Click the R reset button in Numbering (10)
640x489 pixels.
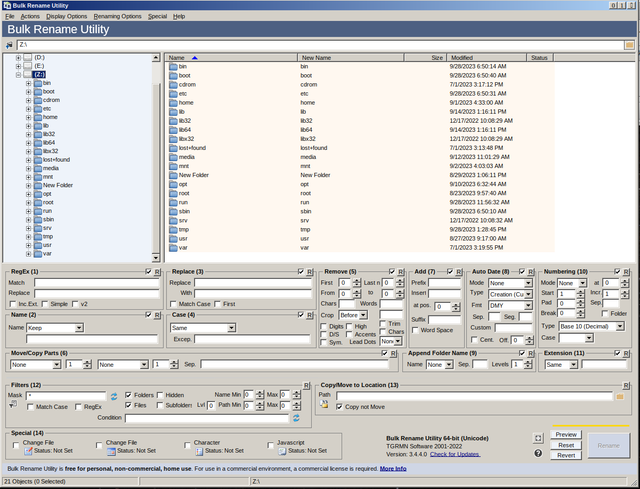tap(626, 272)
